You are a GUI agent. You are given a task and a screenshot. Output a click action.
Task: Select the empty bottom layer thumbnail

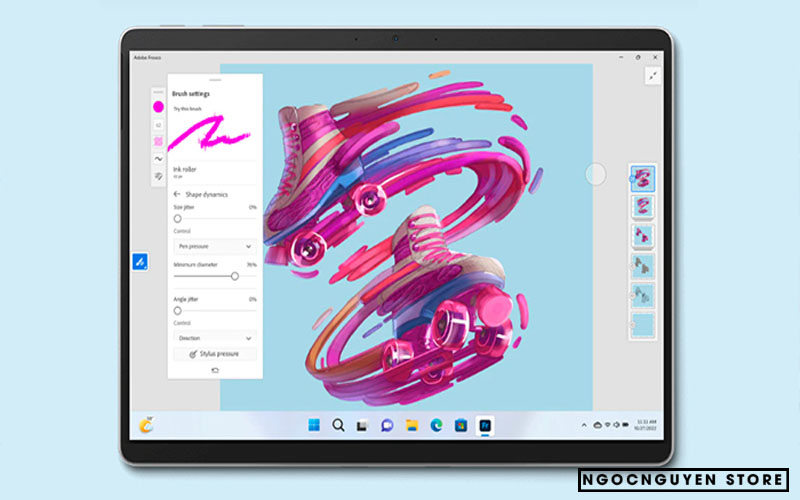point(641,324)
